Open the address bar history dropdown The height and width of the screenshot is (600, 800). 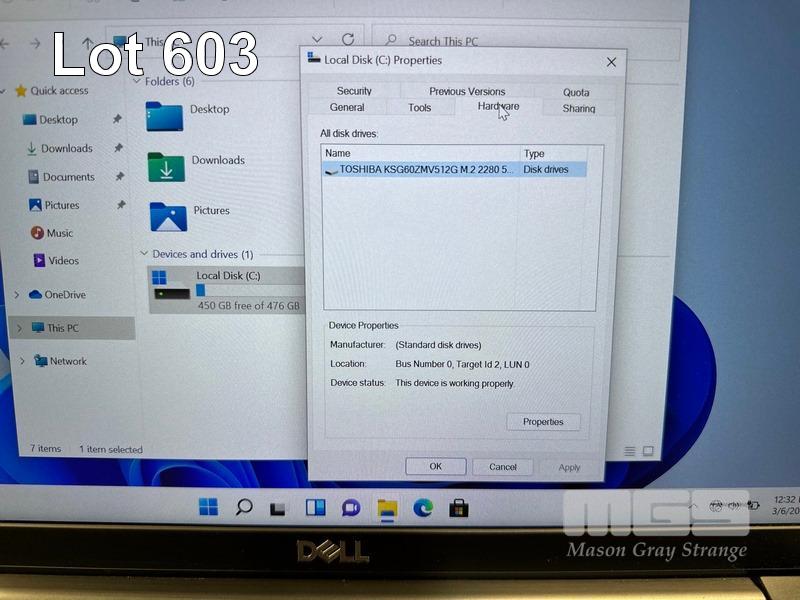(318, 41)
